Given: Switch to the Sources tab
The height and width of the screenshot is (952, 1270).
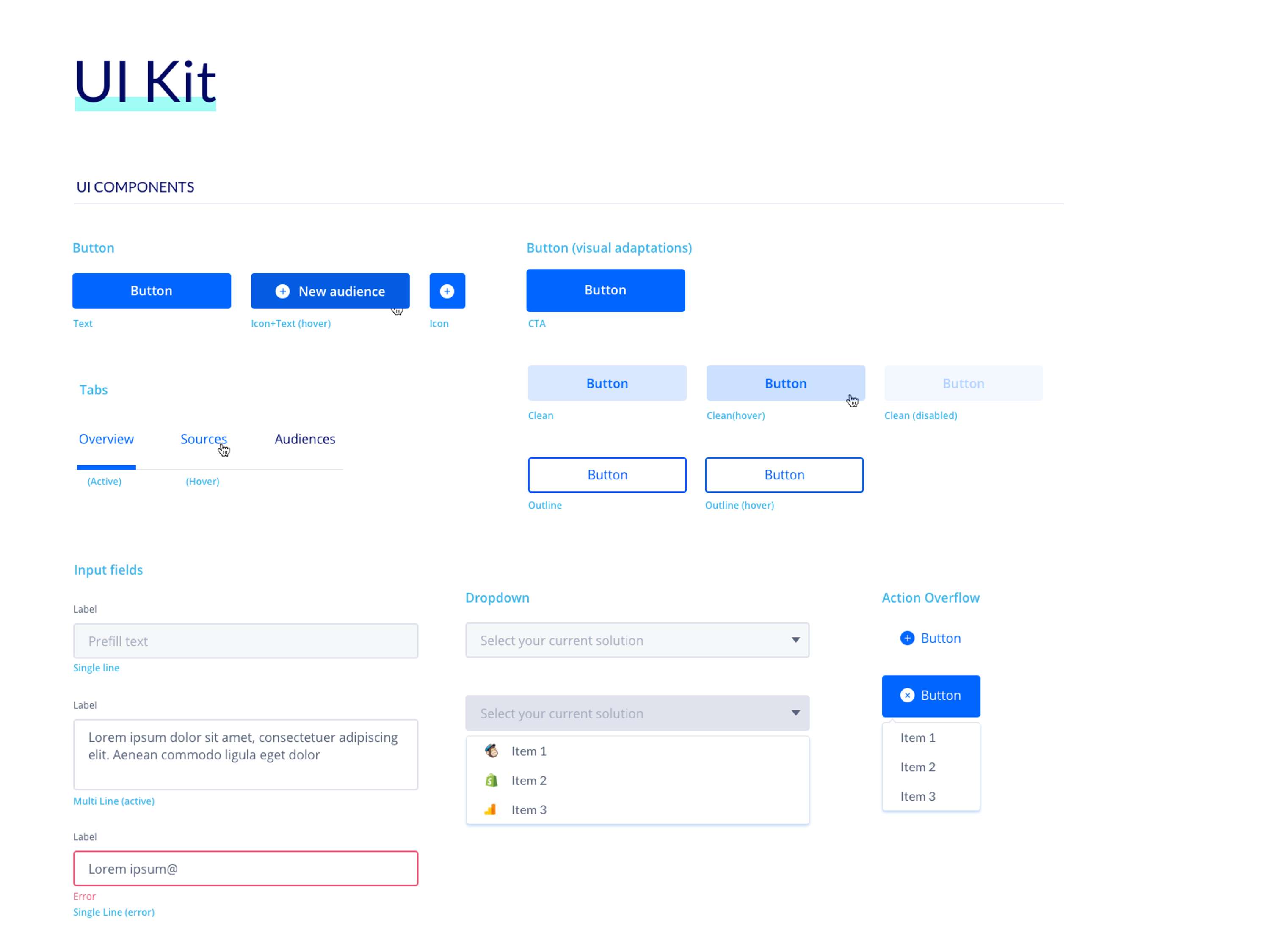Looking at the screenshot, I should [x=204, y=439].
